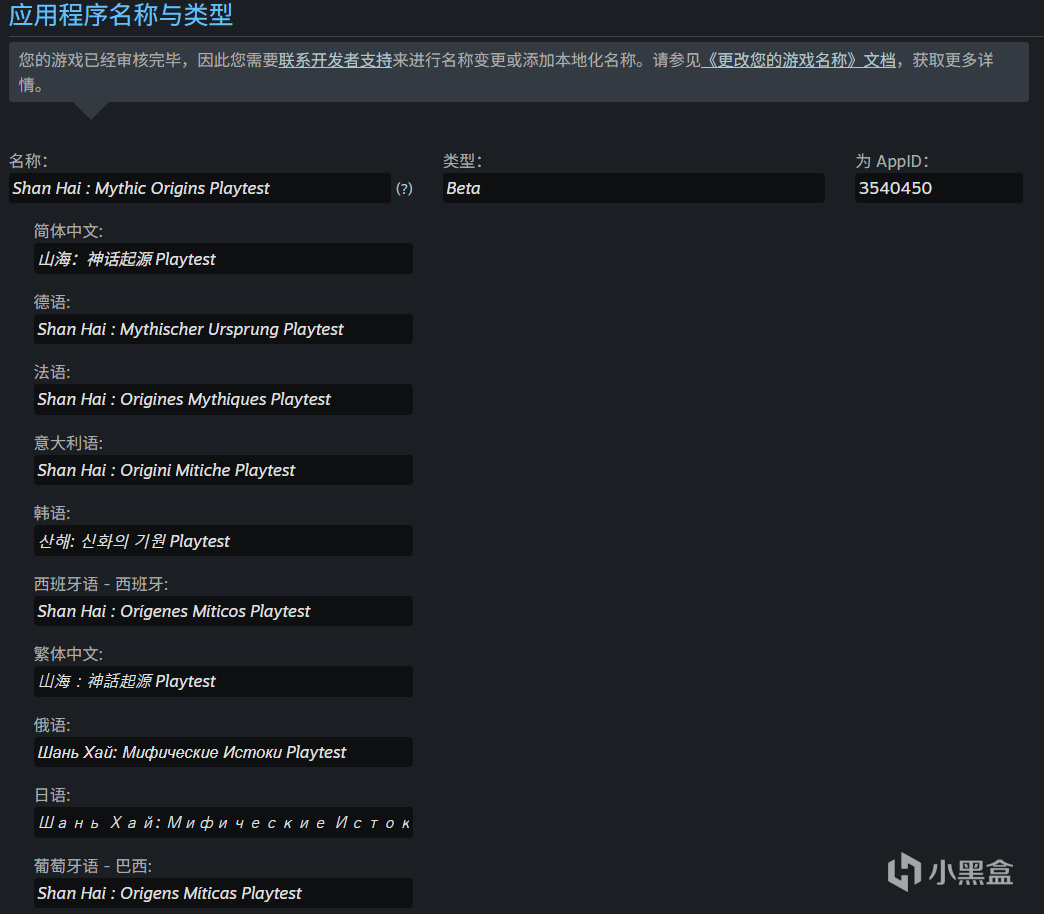Click the 名称: label

point(28,161)
